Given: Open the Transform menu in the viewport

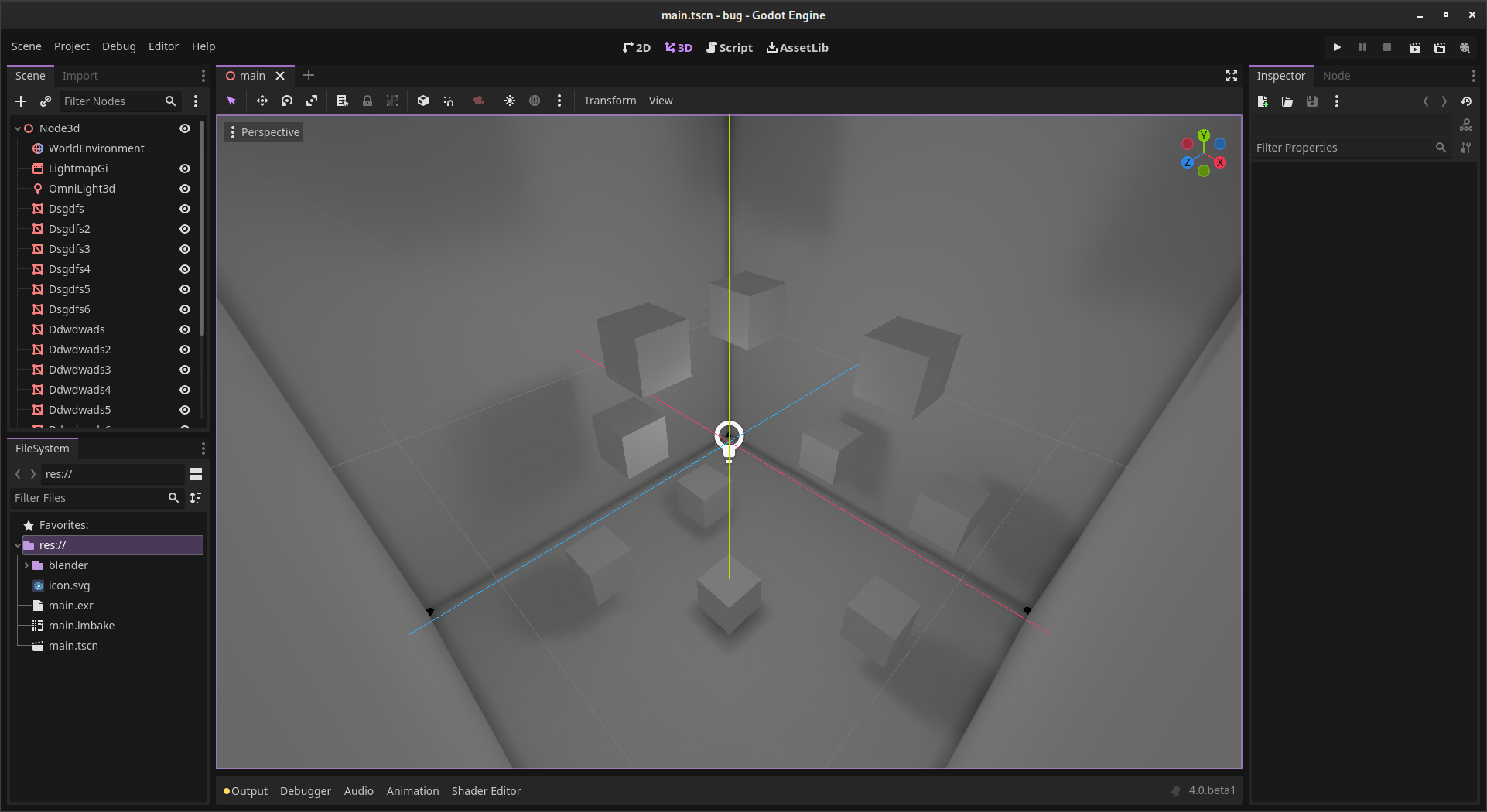Looking at the screenshot, I should 610,101.
